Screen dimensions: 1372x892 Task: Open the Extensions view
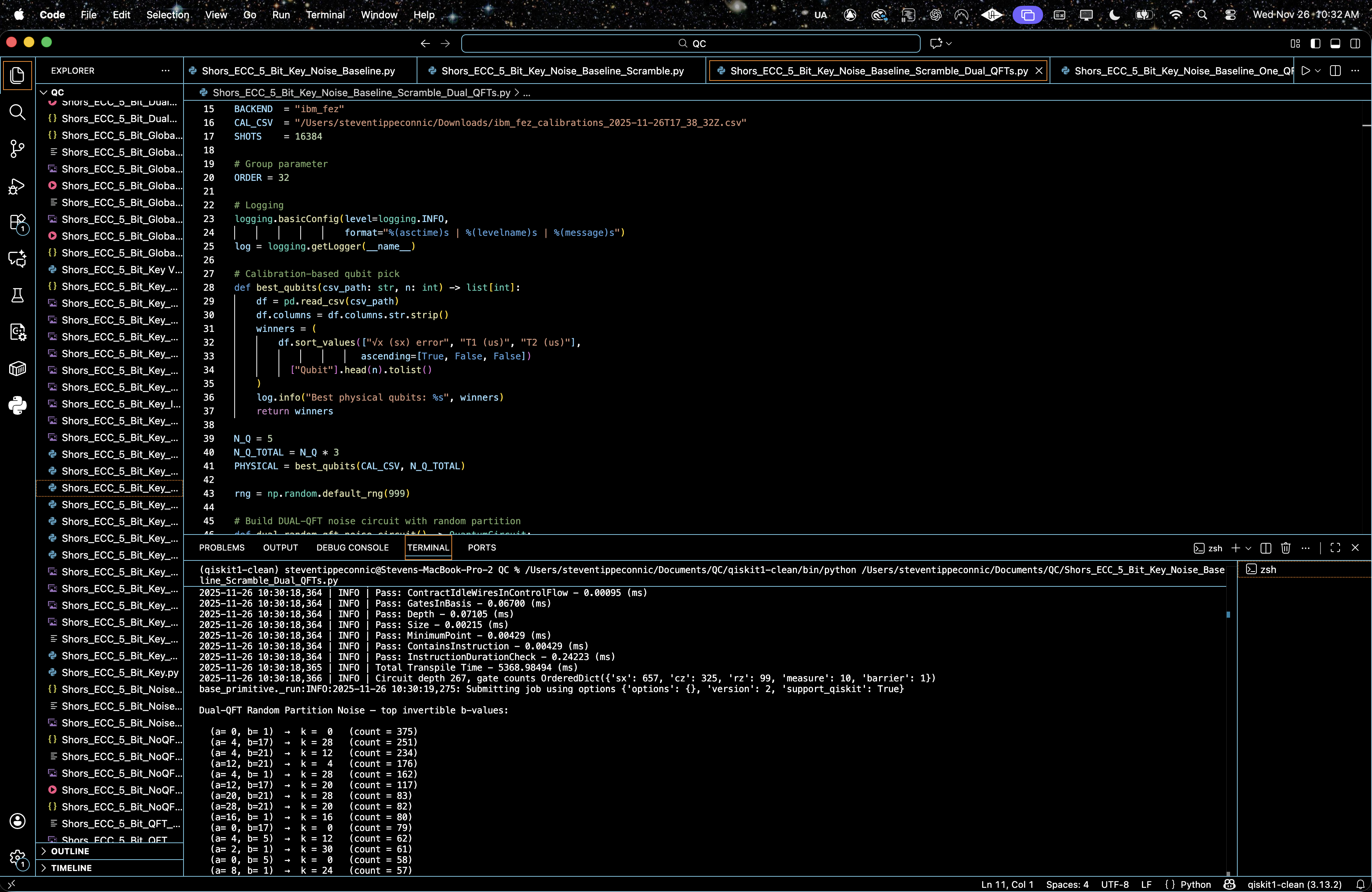(x=17, y=222)
